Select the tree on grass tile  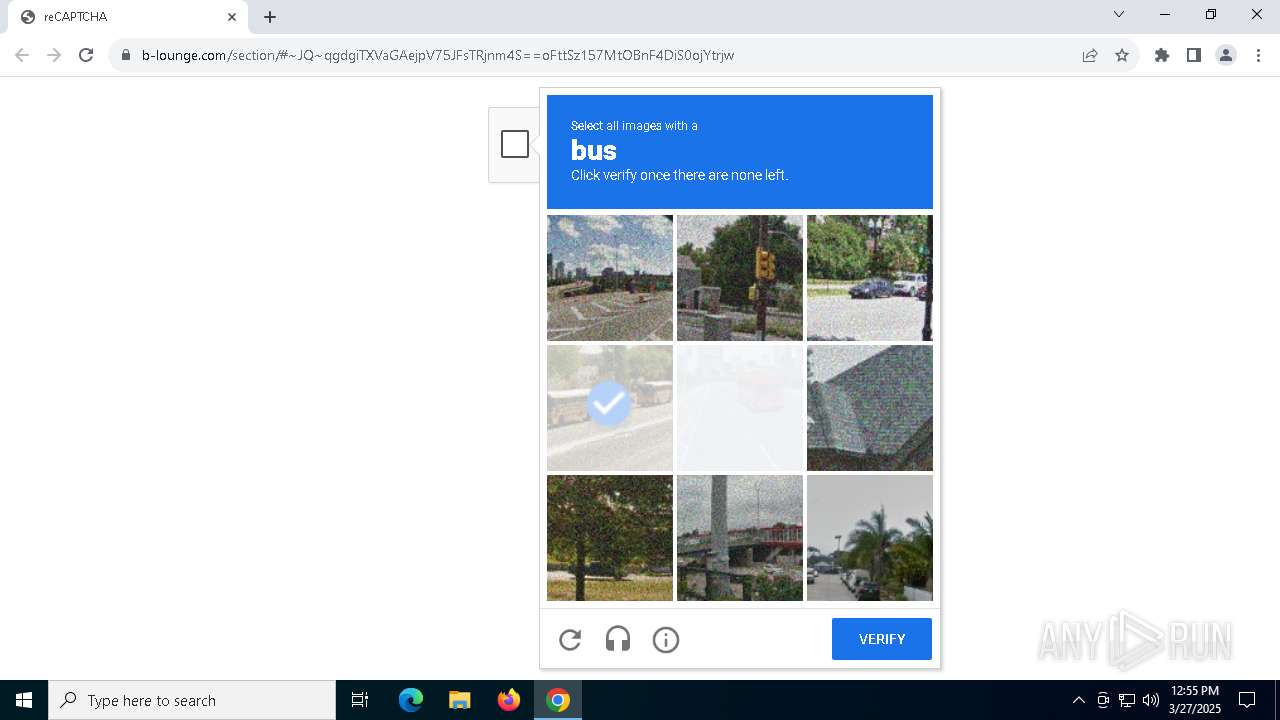coord(610,538)
